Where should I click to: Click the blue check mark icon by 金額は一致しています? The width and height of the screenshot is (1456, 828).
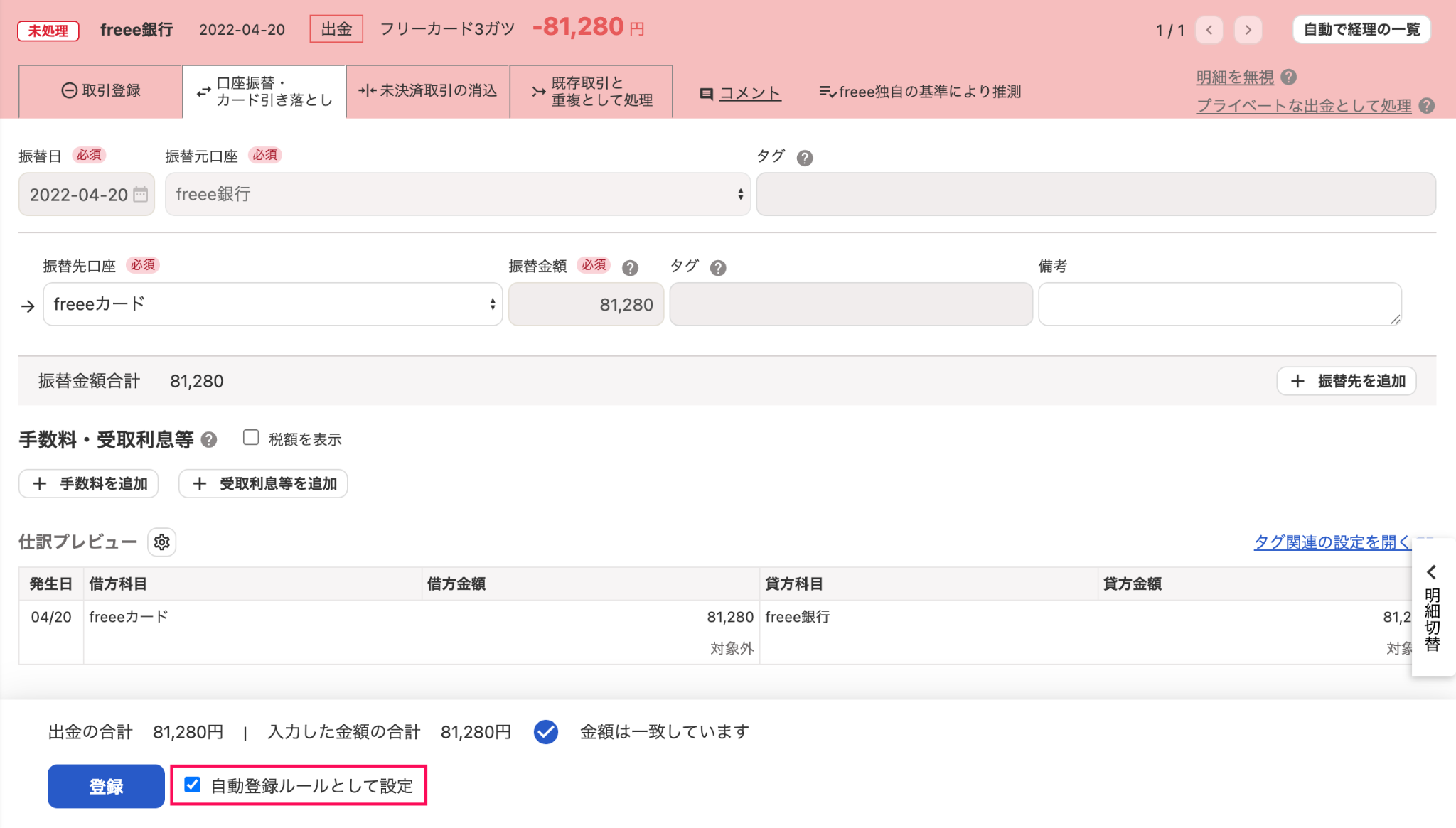(x=546, y=732)
